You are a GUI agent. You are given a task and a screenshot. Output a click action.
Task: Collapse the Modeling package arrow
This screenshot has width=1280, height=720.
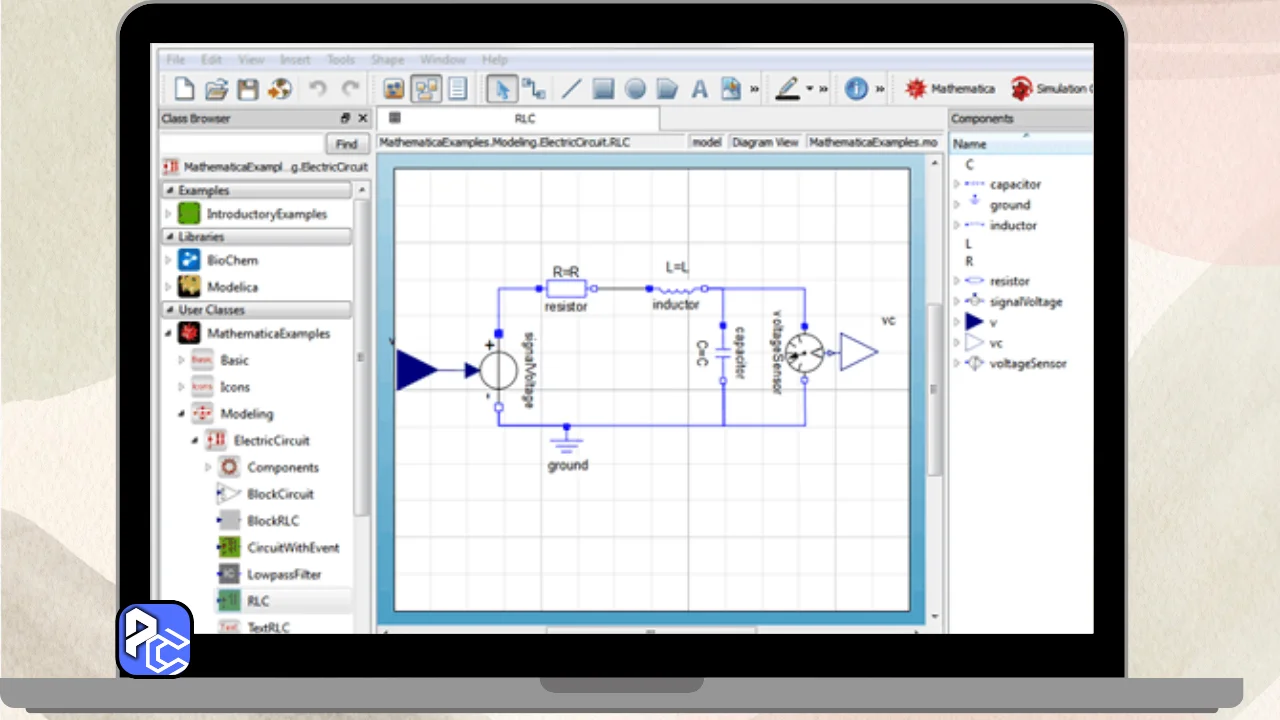(182, 413)
